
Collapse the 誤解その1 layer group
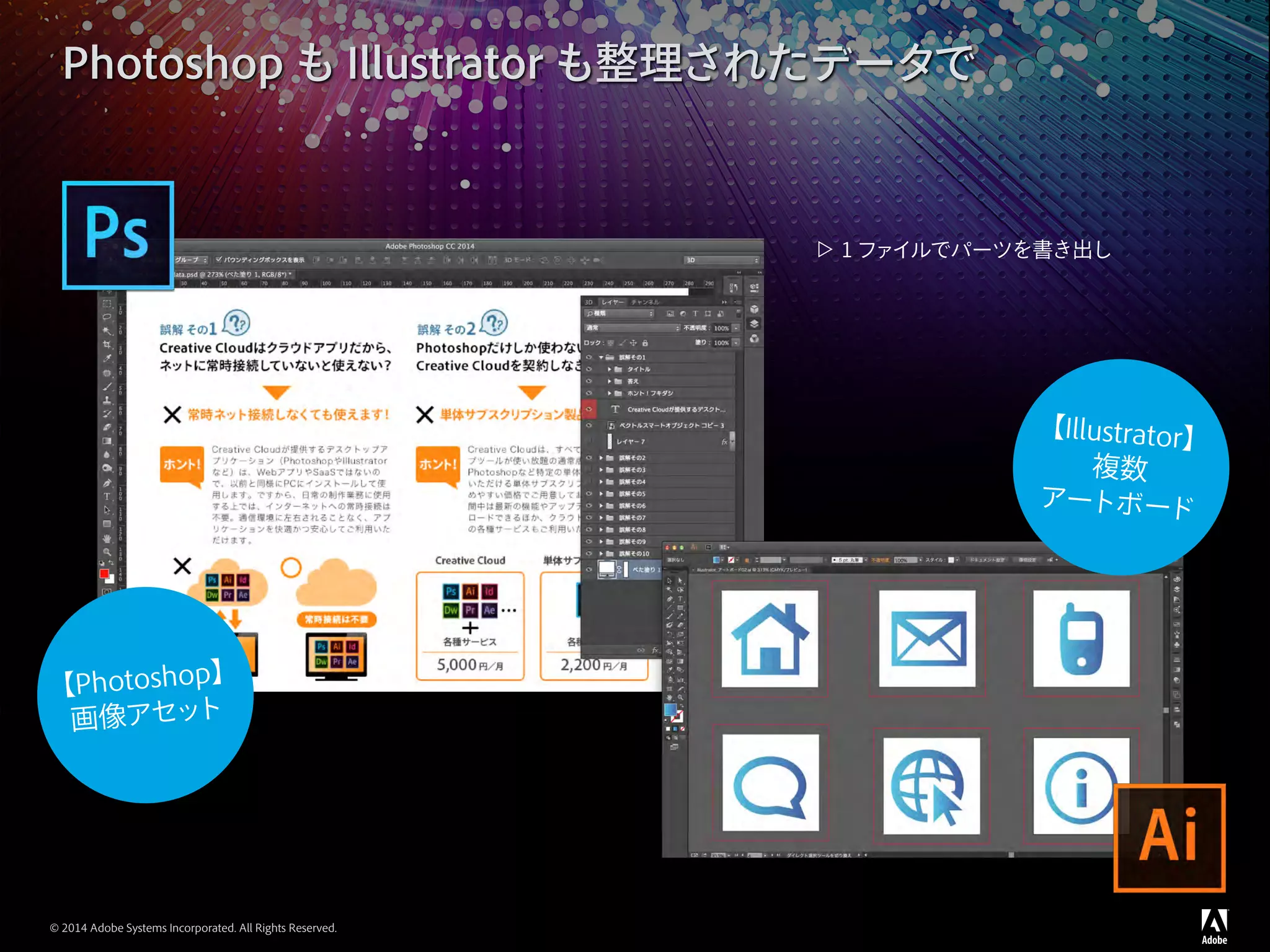[x=601, y=358]
